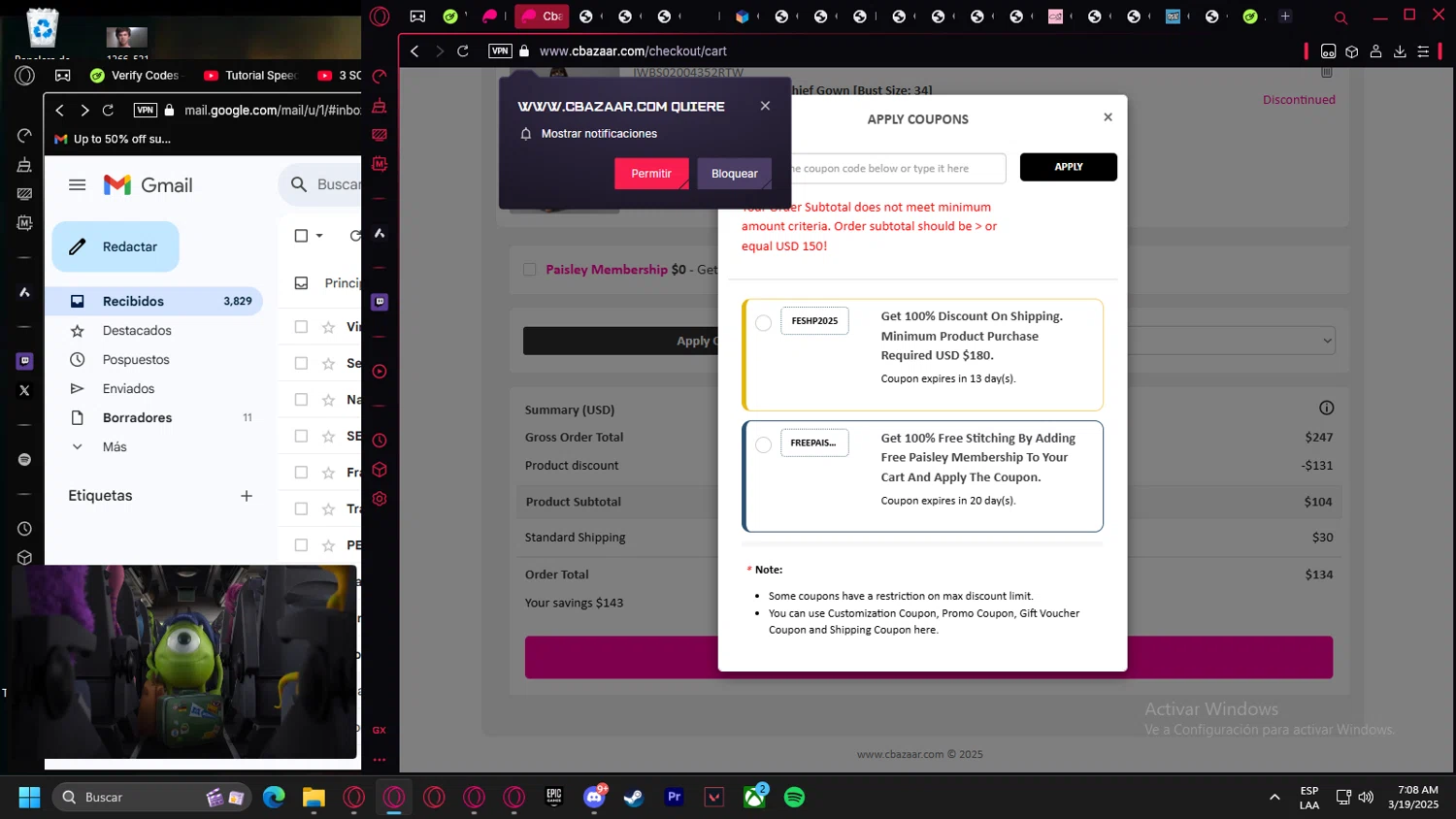Check the last visible Gmail row checkbox (PE)
This screenshot has width=1456, height=819.
(x=301, y=545)
